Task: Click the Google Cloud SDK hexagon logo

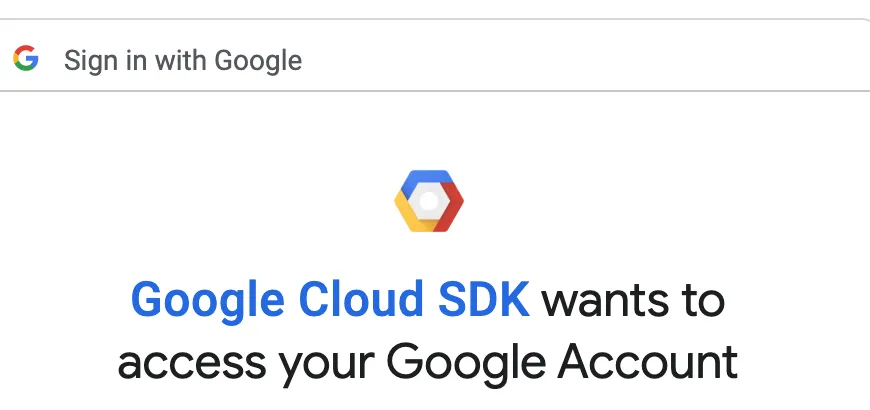Action: [x=429, y=200]
